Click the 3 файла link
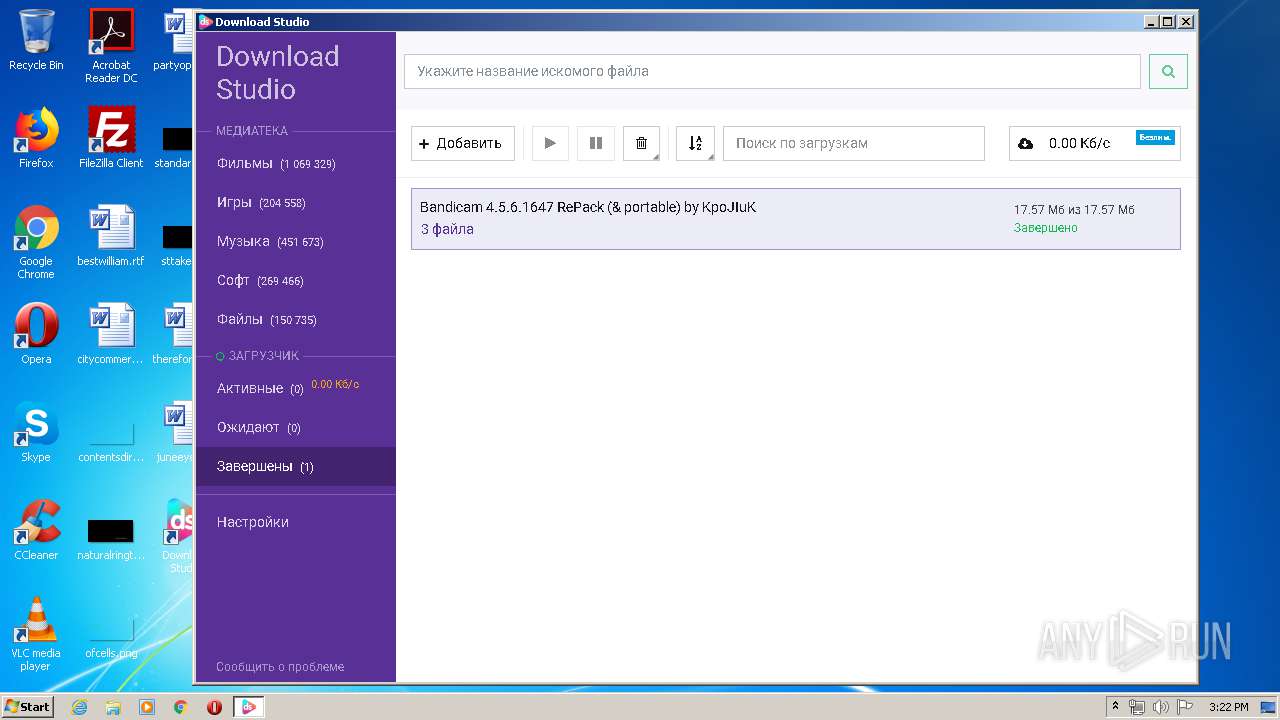The image size is (1280, 720). 447,229
